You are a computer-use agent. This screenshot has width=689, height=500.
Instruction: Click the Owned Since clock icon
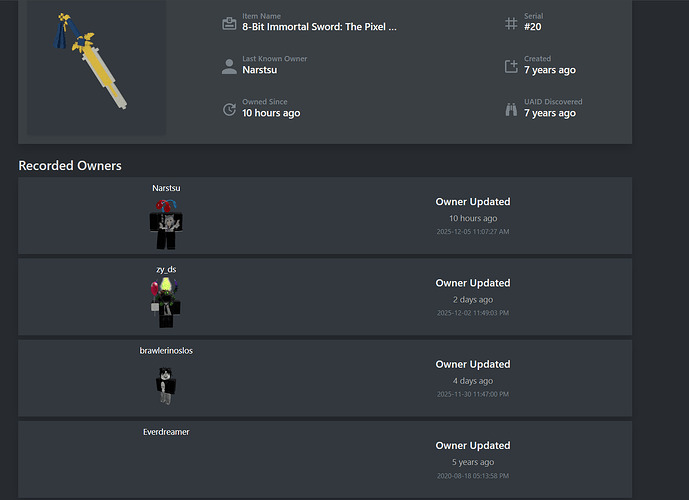pos(229,109)
